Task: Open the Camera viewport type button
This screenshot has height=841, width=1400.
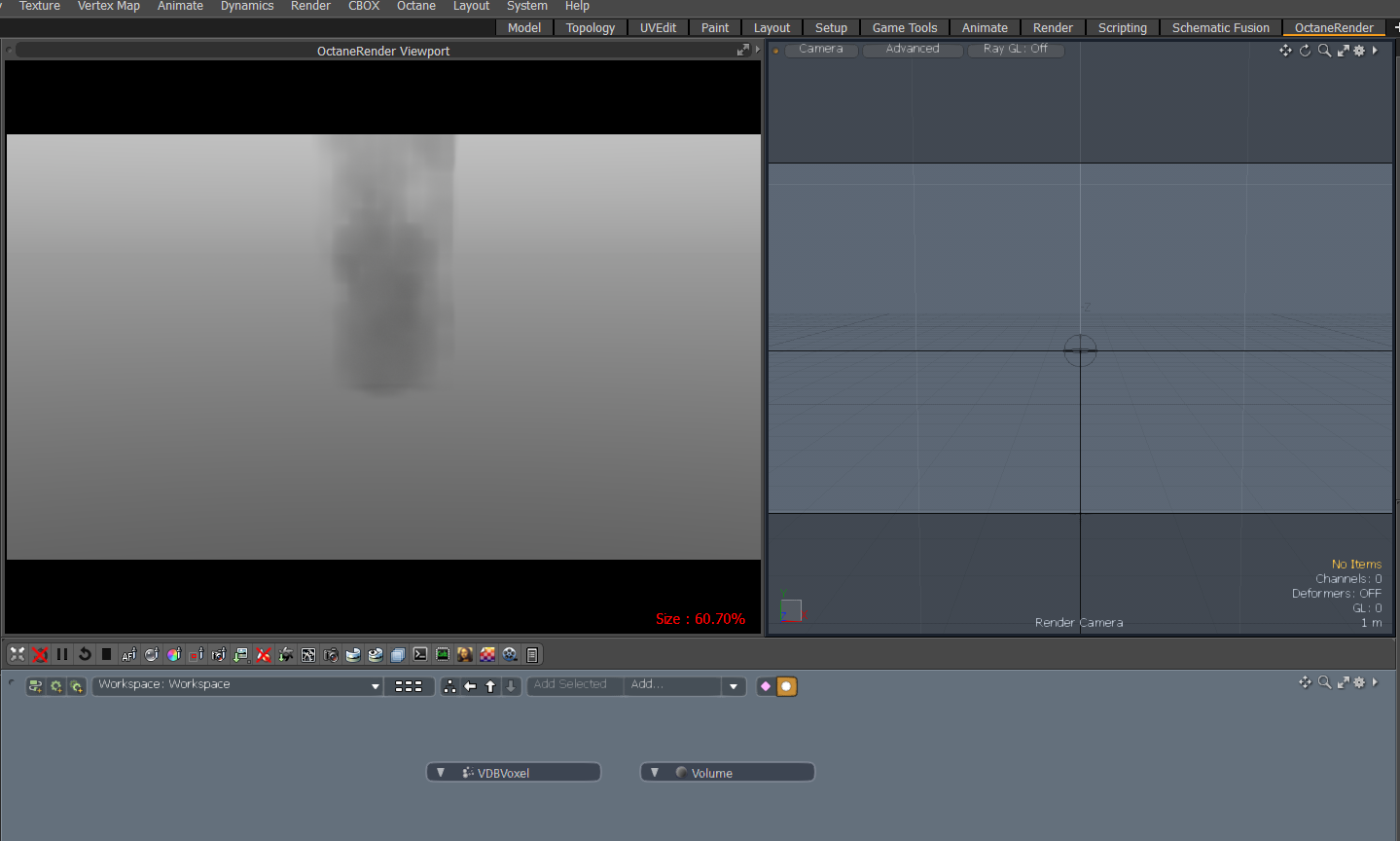Action: 821,49
